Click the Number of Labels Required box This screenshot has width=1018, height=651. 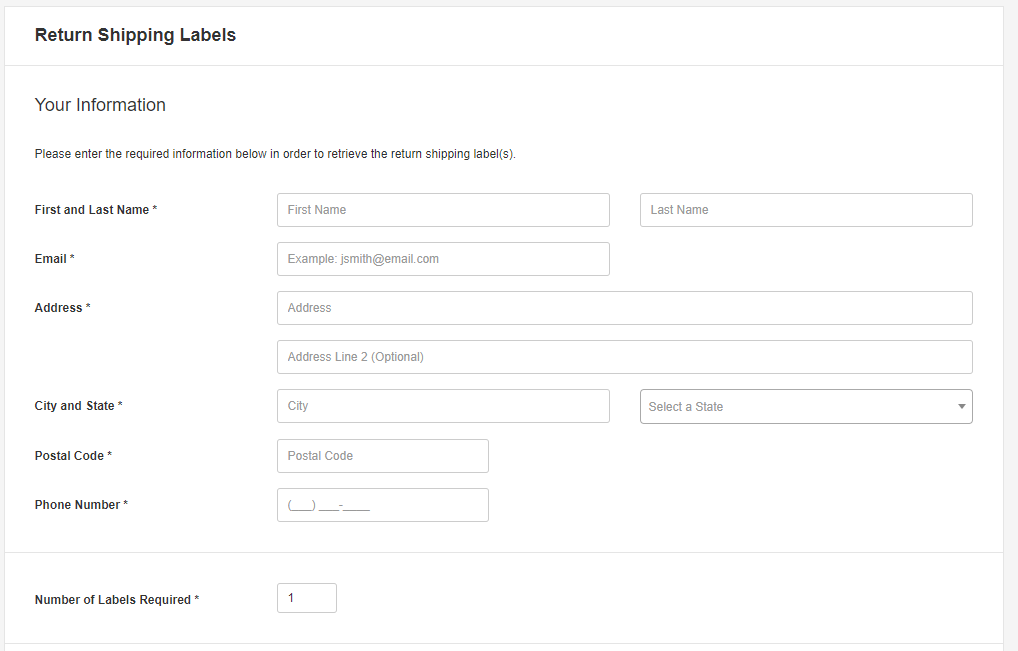coord(306,598)
